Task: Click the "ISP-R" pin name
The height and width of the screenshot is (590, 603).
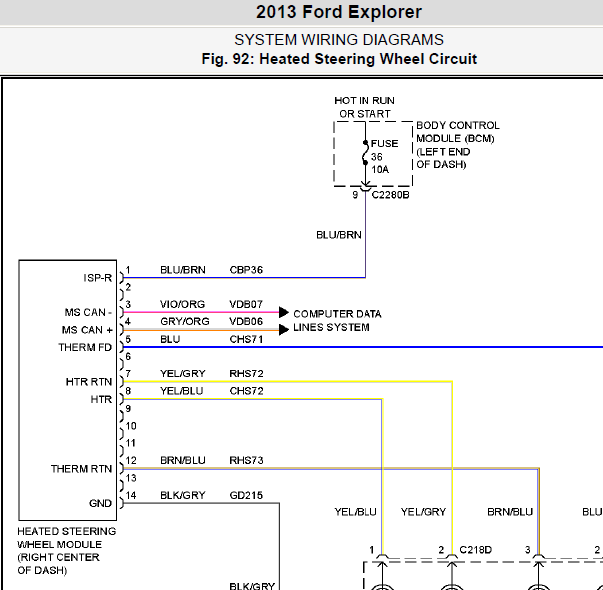Action: tap(98, 278)
